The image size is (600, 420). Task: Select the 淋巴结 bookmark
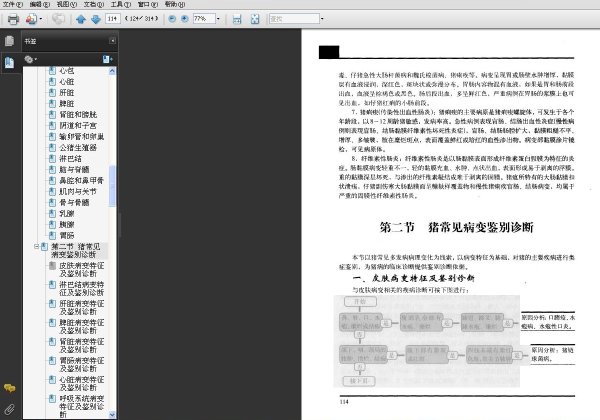pyautogui.click(x=70, y=159)
